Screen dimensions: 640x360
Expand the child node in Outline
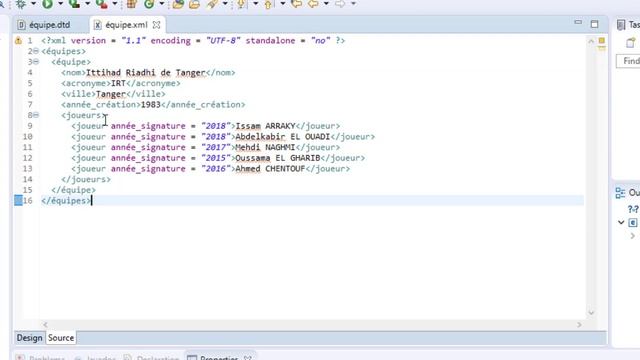(x=632, y=236)
